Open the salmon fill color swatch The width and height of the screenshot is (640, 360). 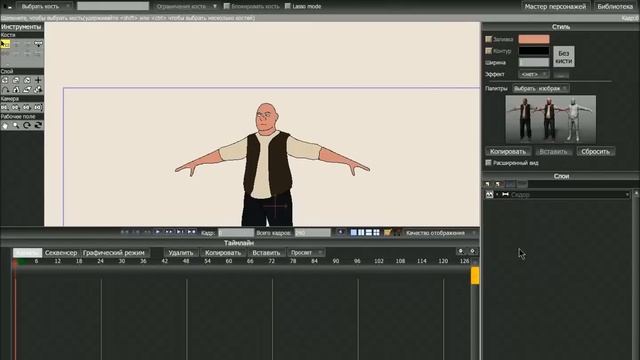pos(534,39)
